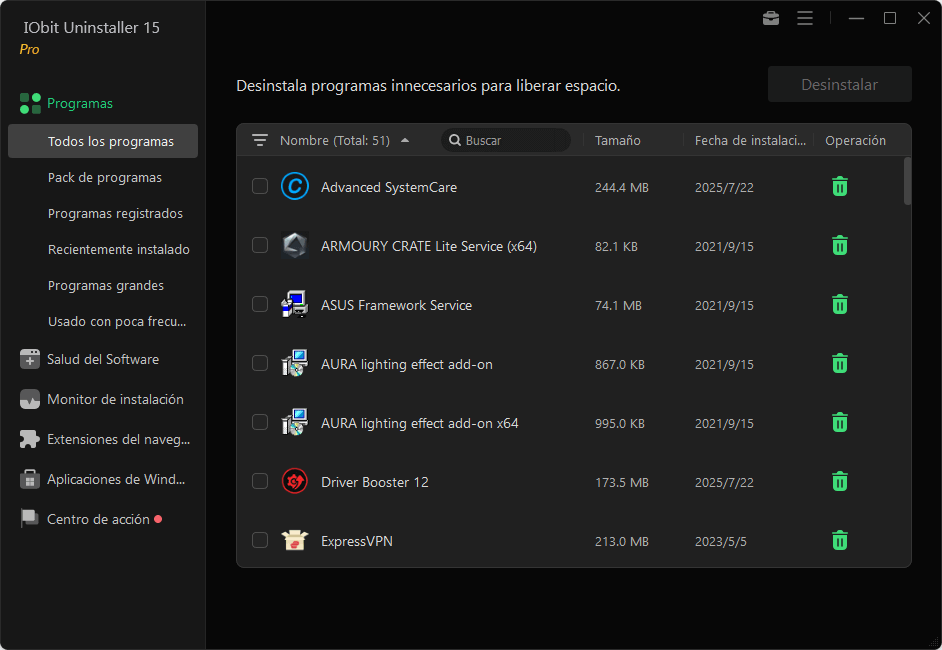
Task: Click trash icon for Driver Booster 12
Action: pos(840,482)
